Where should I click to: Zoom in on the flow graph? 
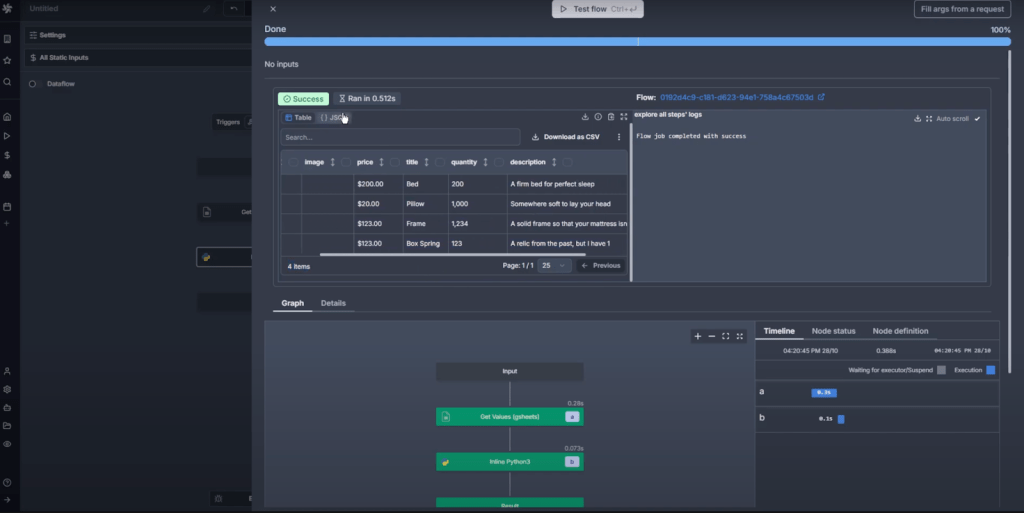[x=697, y=336]
